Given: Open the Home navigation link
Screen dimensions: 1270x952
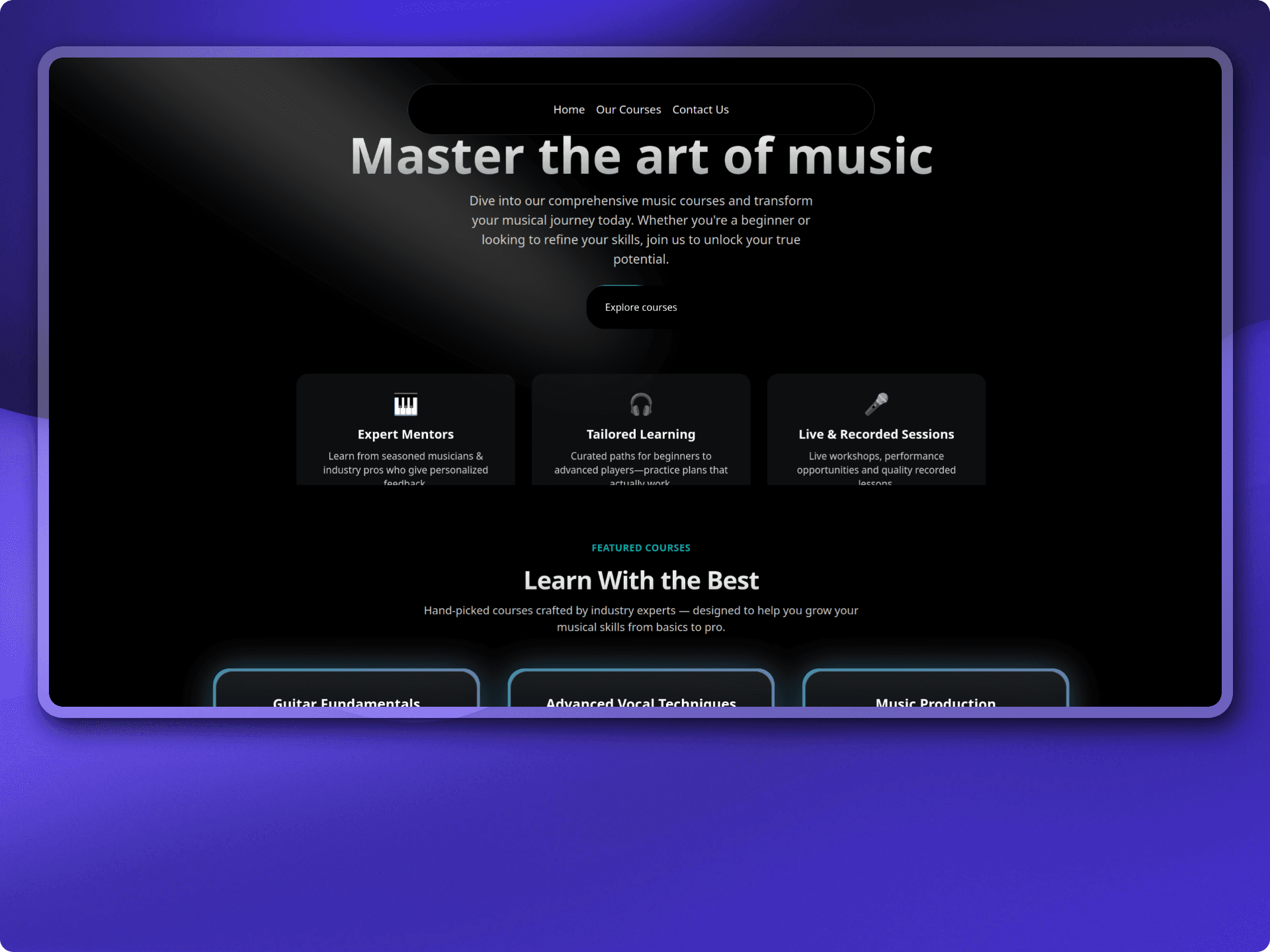Looking at the screenshot, I should coord(569,110).
